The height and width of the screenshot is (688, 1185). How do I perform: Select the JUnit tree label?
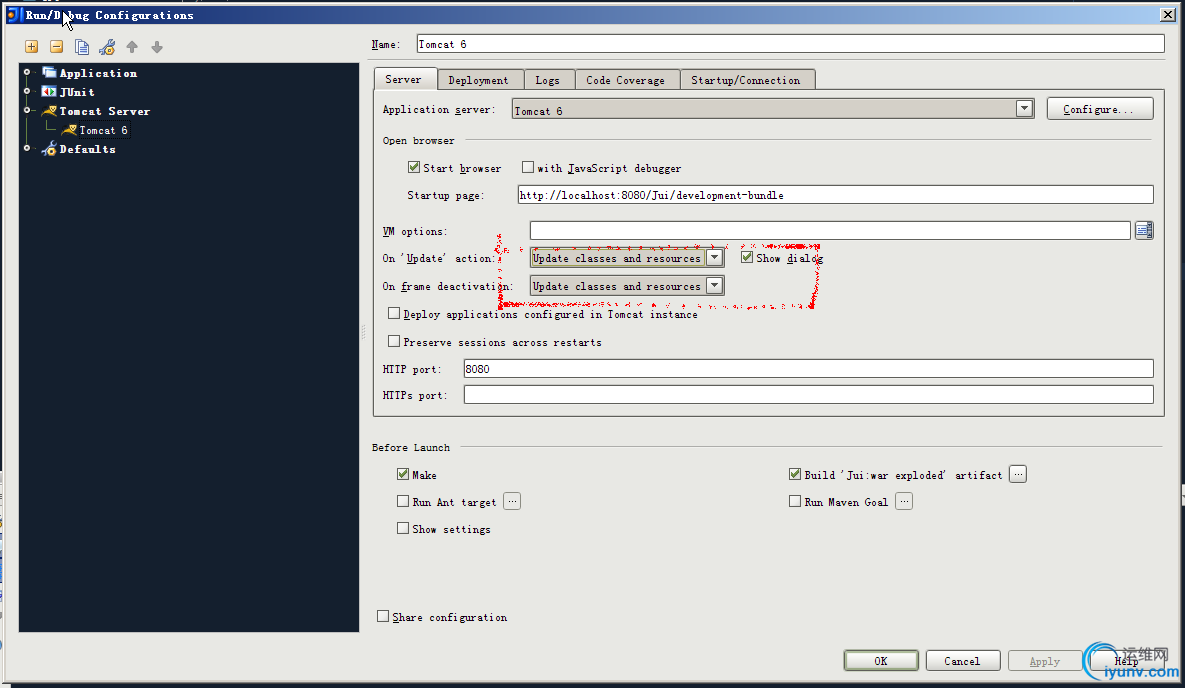pyautogui.click(x=77, y=92)
